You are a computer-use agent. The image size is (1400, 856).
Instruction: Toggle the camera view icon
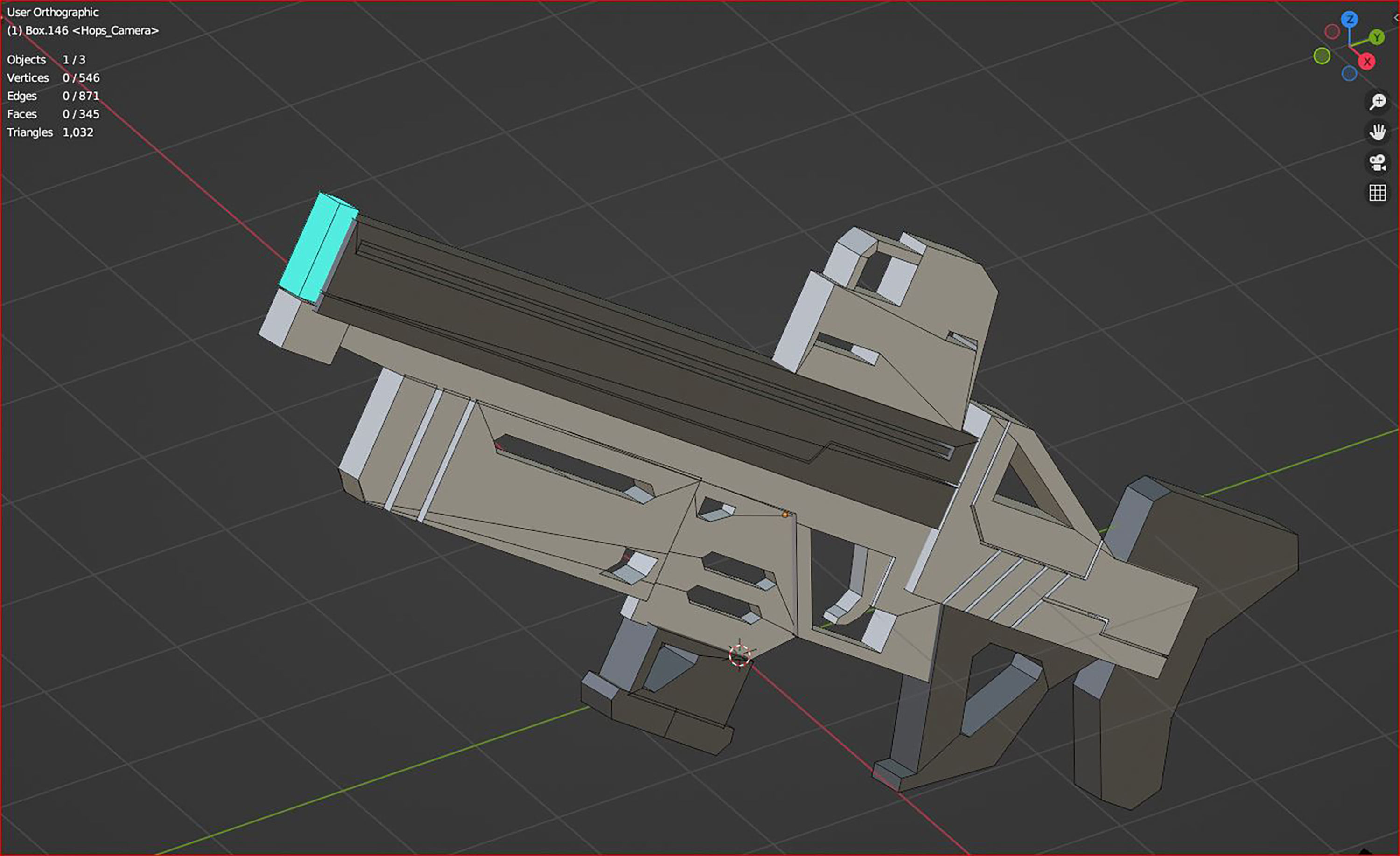click(x=1377, y=163)
